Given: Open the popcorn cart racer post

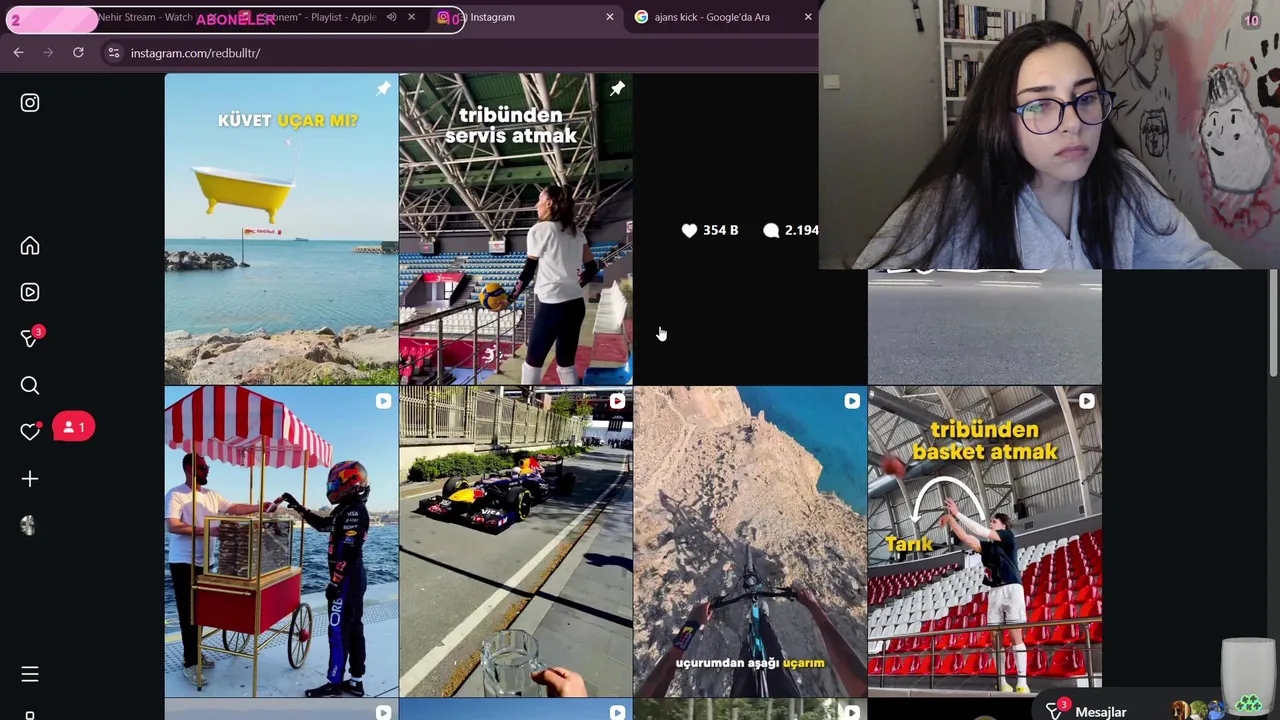Looking at the screenshot, I should pyautogui.click(x=281, y=541).
